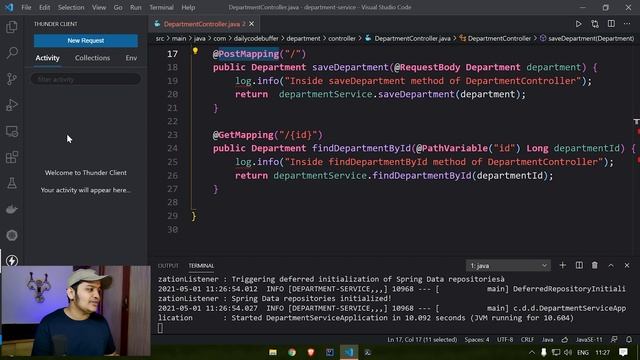Click the New Request button
640x360 pixels.
click(x=86, y=40)
